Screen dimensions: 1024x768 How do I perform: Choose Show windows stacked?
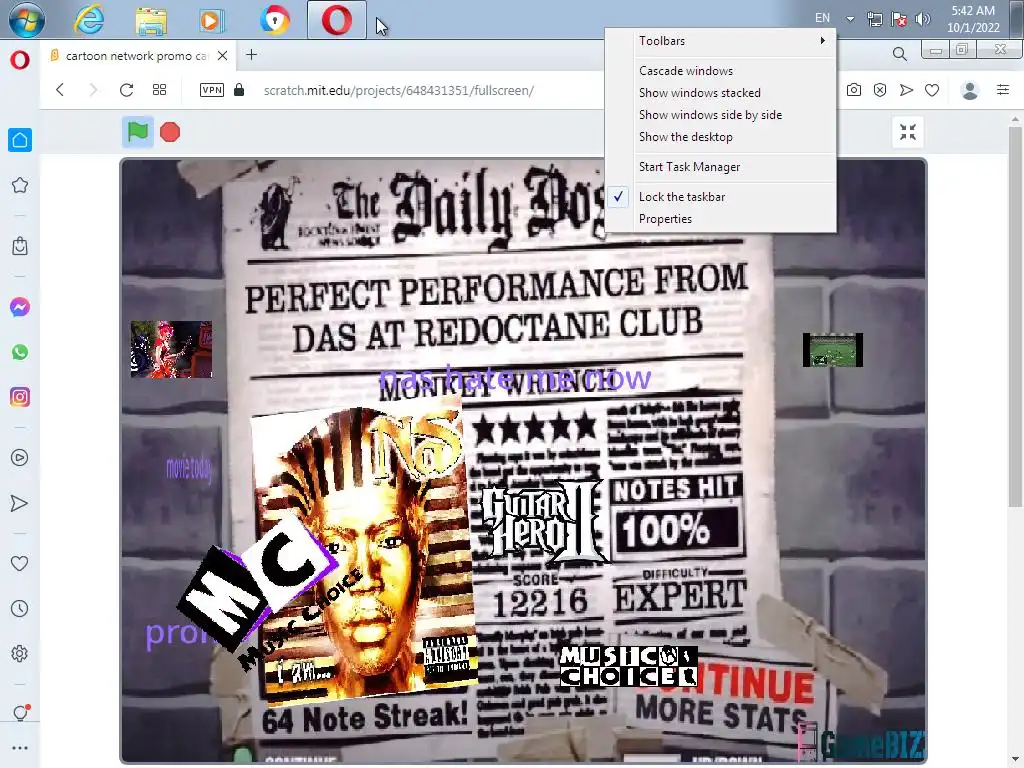point(720,93)
